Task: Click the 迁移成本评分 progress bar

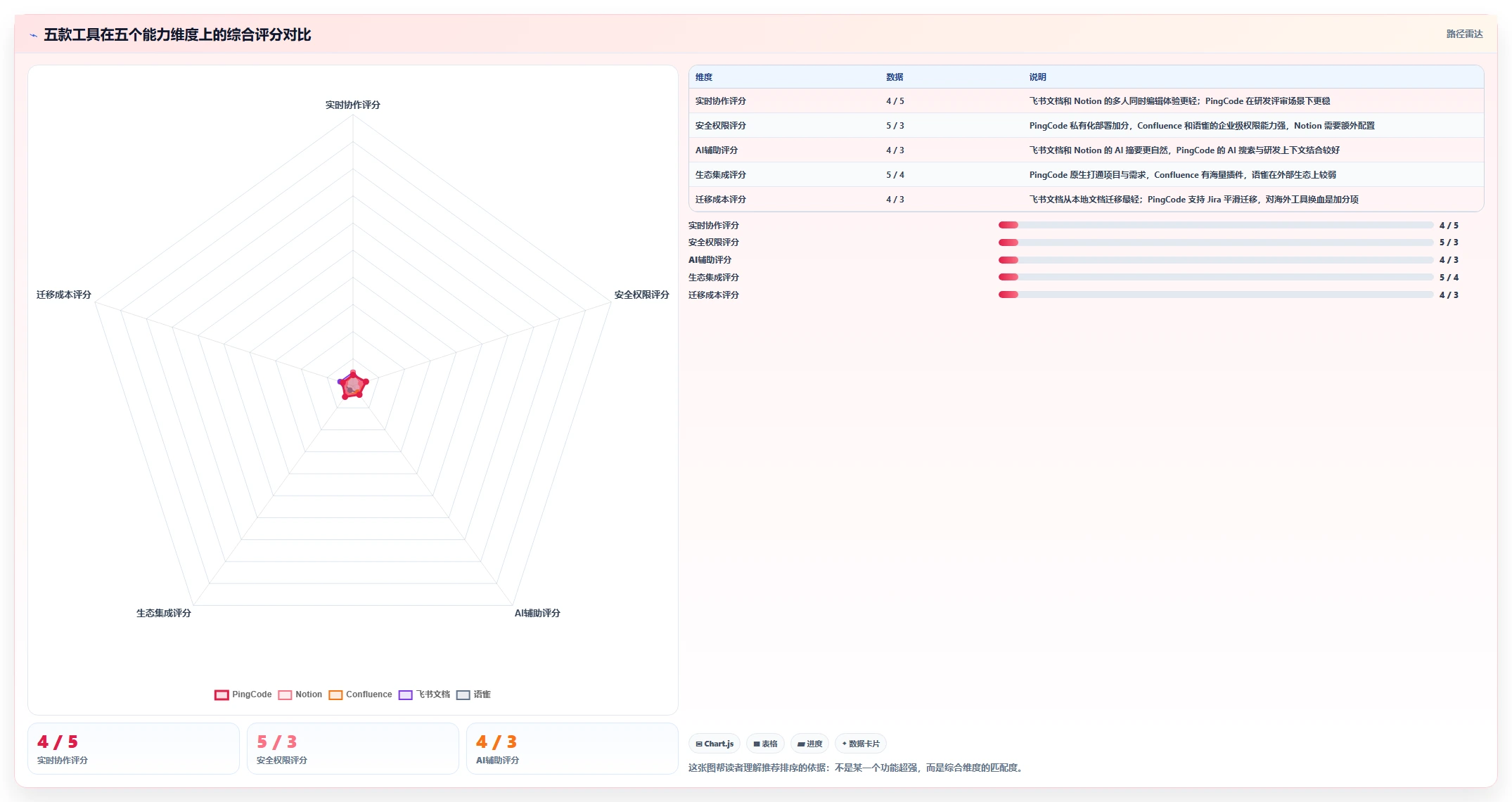Action: tap(1215, 295)
